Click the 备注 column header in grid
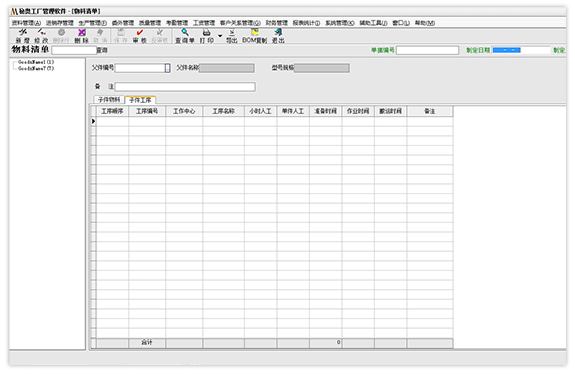This screenshot has width=575, height=374. click(x=430, y=111)
